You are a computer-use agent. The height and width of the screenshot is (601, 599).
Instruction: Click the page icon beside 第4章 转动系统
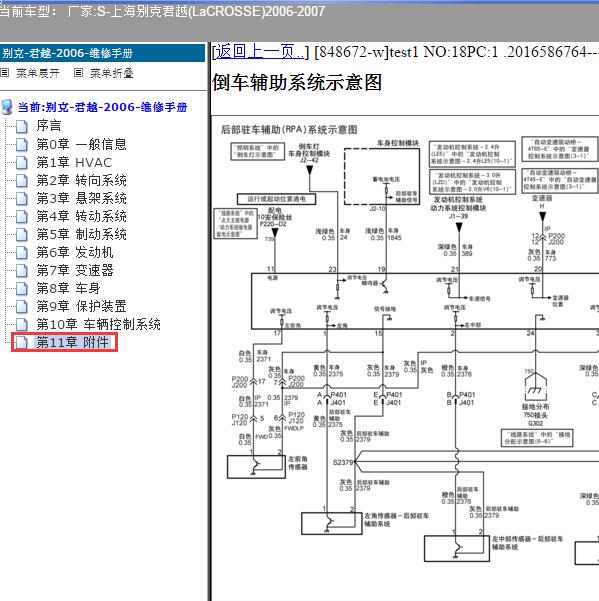[22, 216]
